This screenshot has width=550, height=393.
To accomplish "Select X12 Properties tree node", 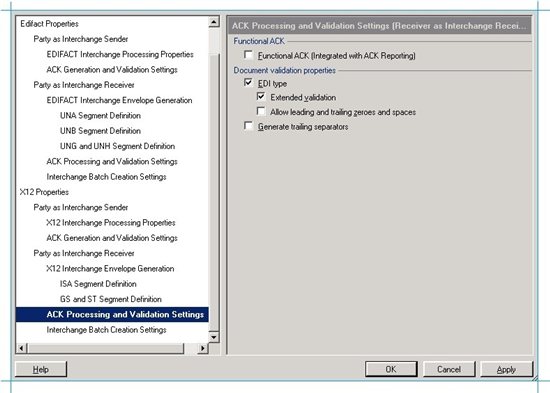I will [44, 192].
